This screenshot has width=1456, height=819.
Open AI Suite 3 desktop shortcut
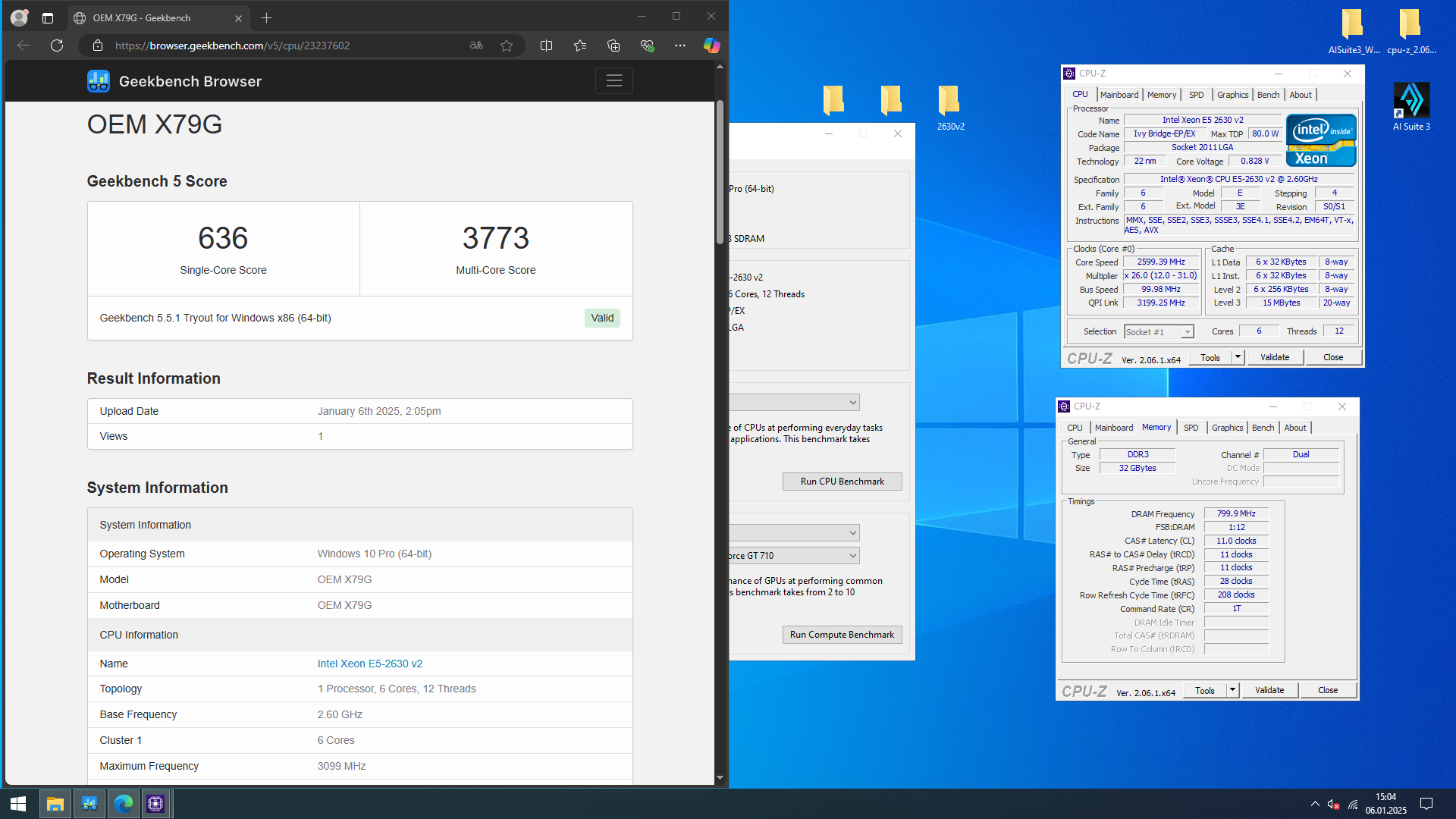[1411, 107]
